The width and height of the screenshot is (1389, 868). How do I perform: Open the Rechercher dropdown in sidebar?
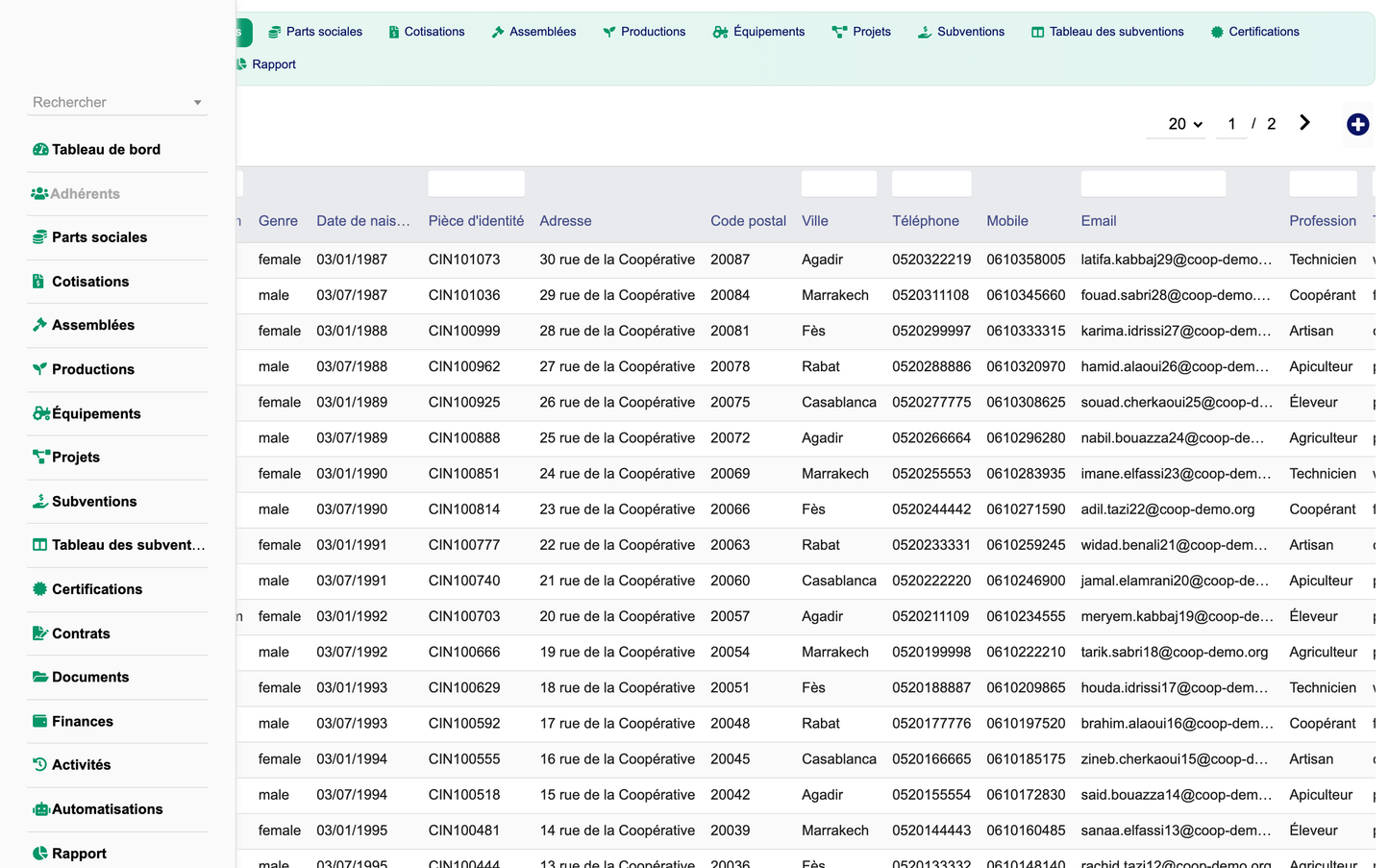[x=117, y=102]
